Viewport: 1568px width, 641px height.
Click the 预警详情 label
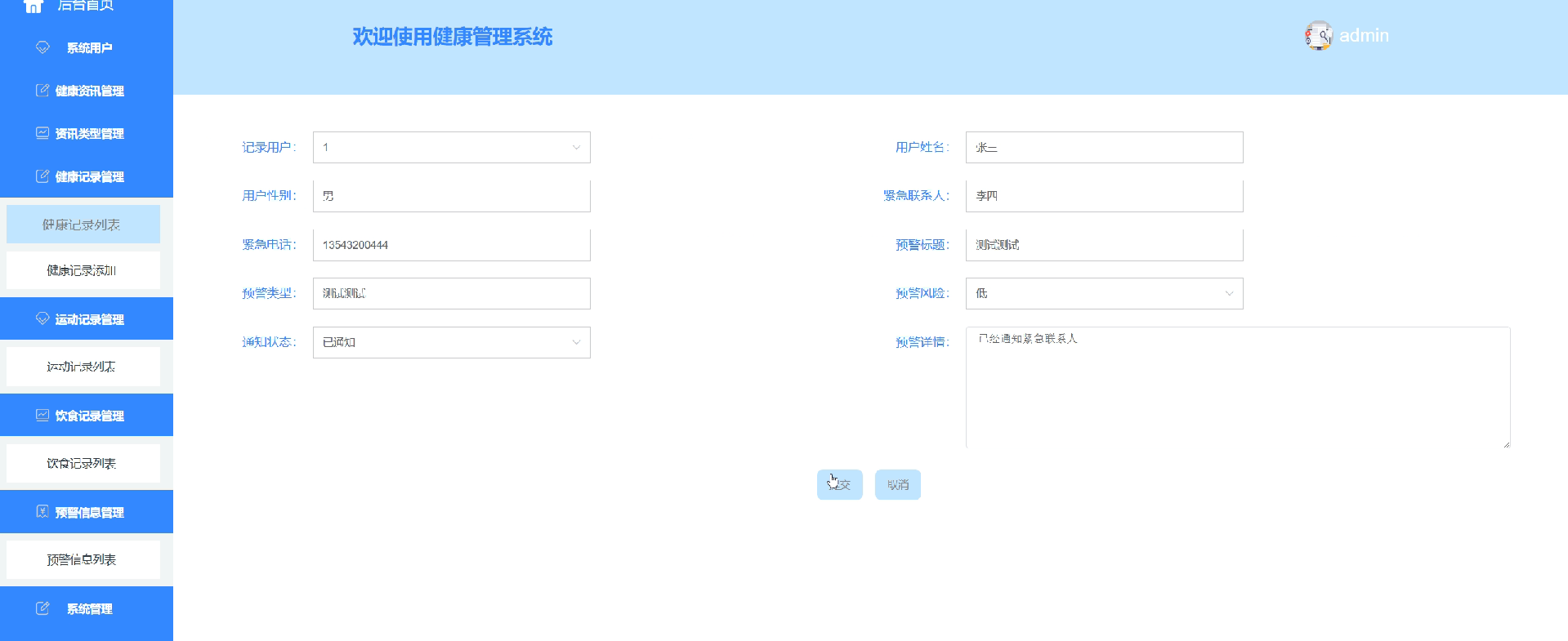[x=922, y=342]
